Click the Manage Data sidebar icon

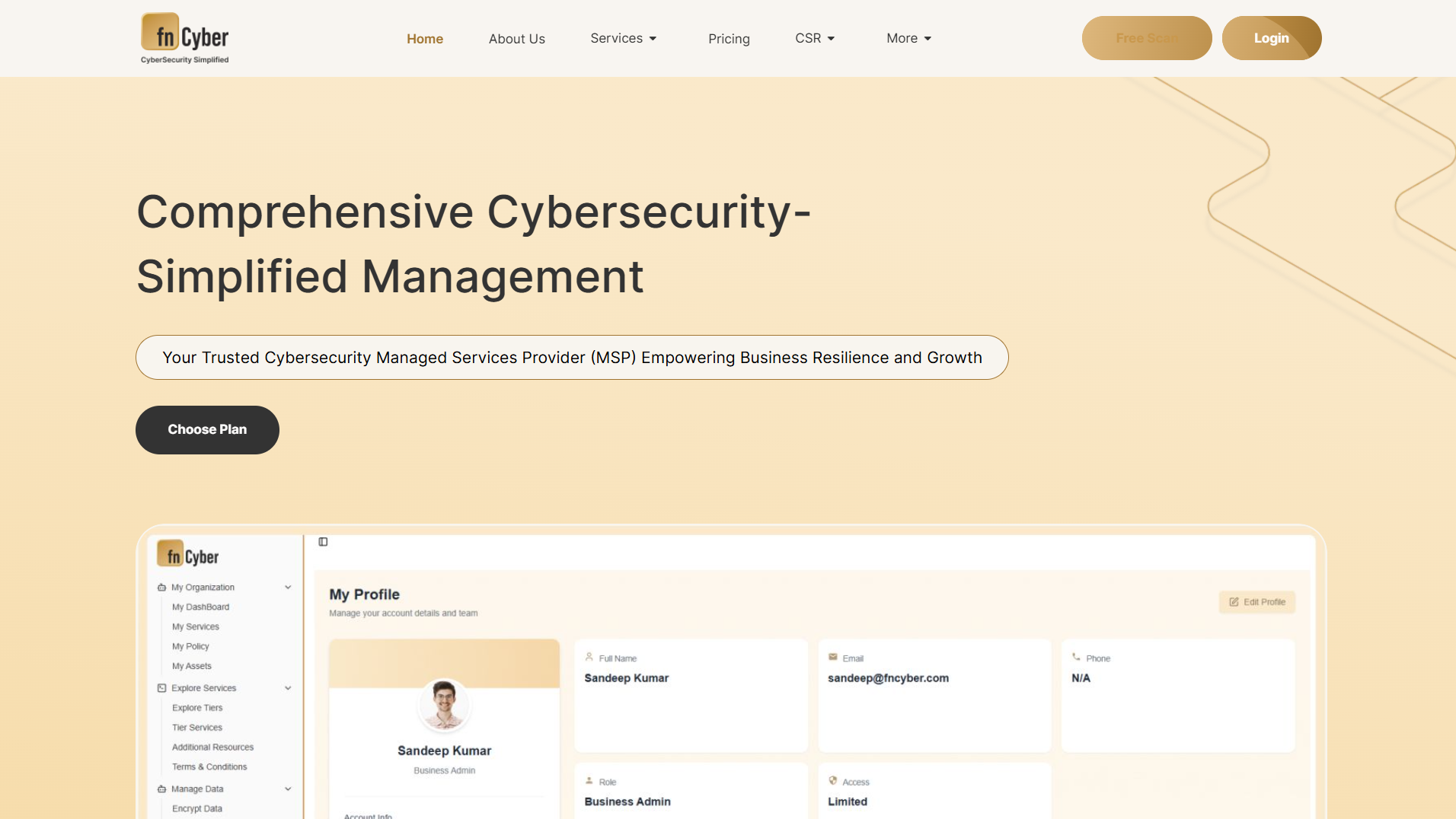161,789
